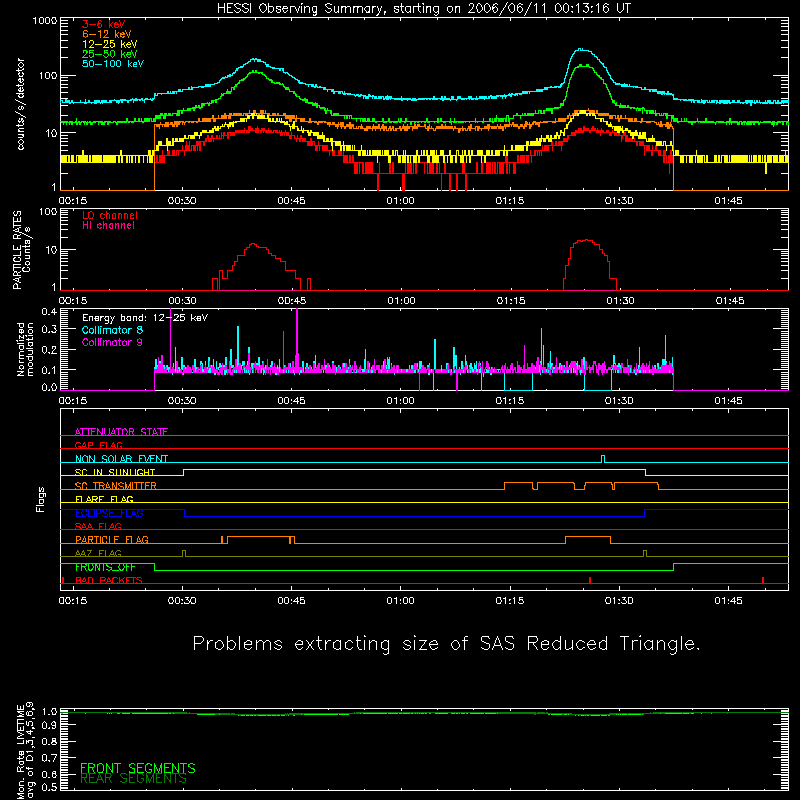
Task: Select the Collimator 9 legend label
Action: click(112, 342)
